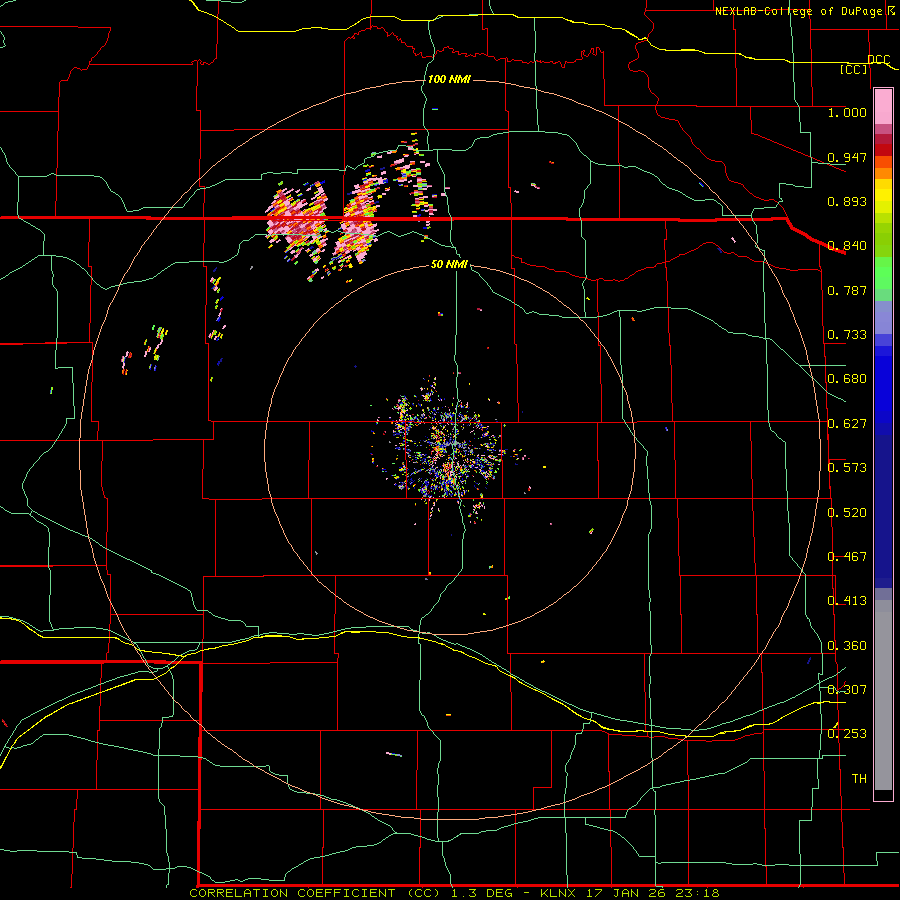Select the 0.253 legend value
900x900 pixels.
pos(847,734)
